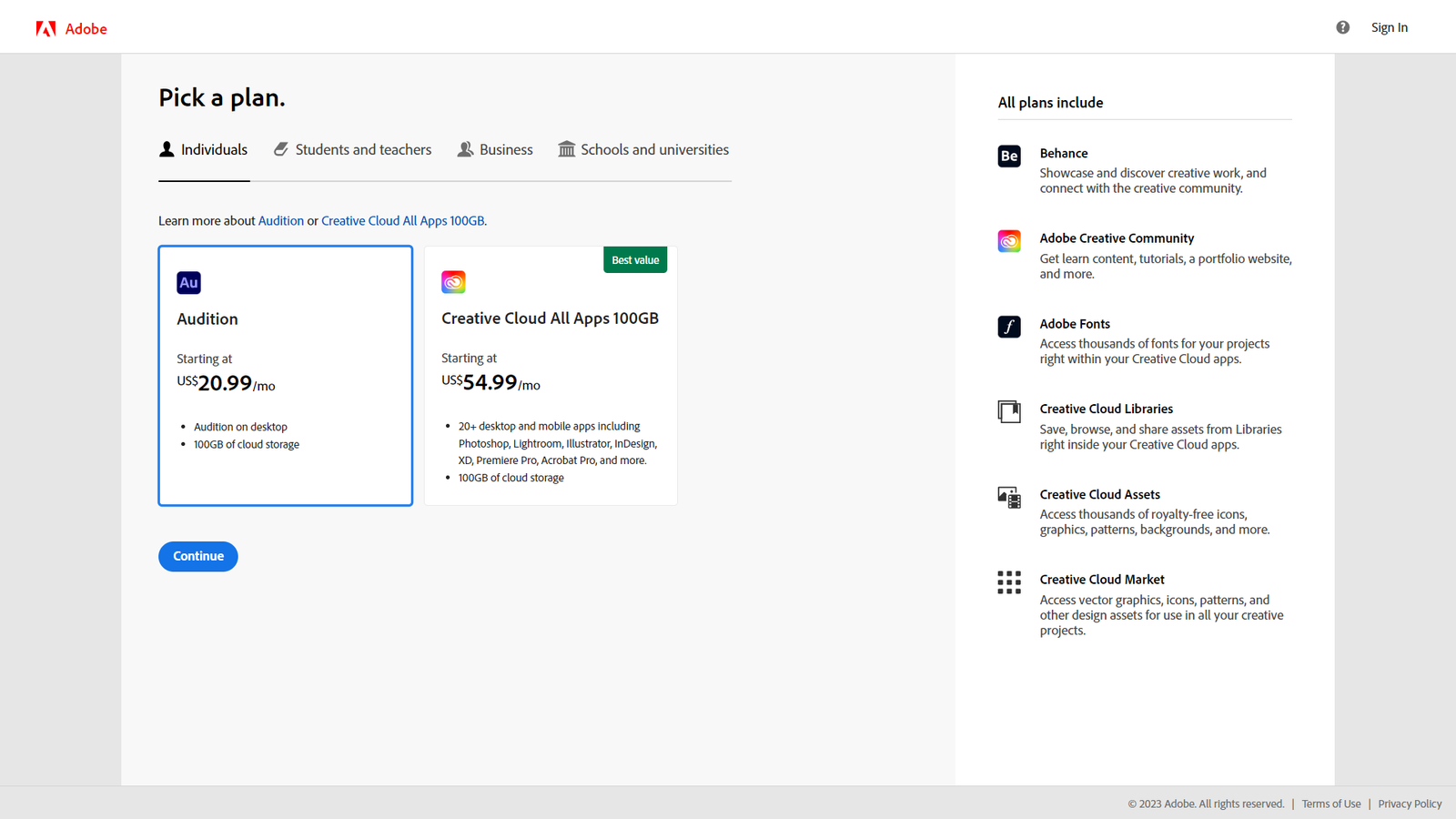
Task: Click the Behance Be icon
Action: click(x=1009, y=156)
